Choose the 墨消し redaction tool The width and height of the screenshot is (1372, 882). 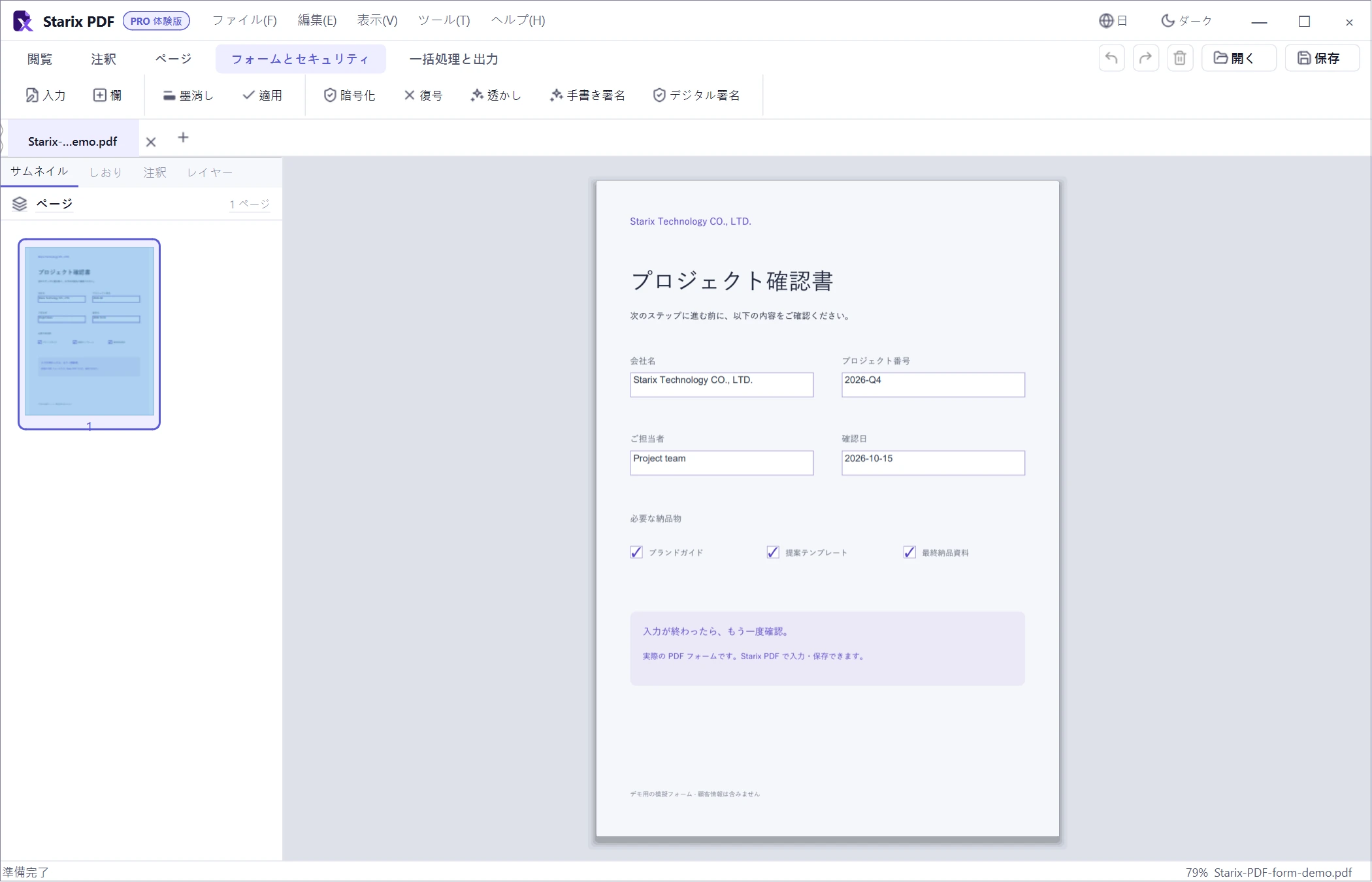click(188, 95)
